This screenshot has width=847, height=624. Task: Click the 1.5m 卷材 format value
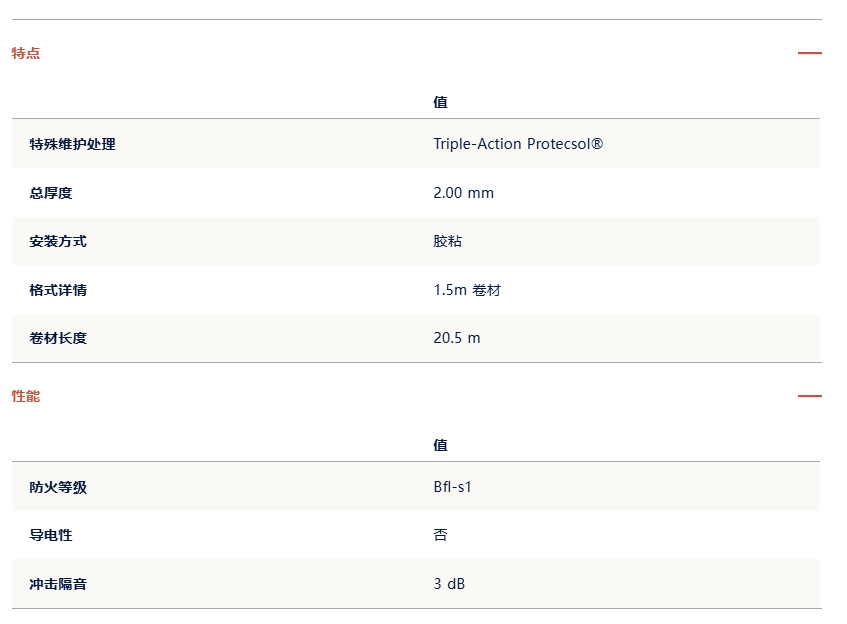pos(467,290)
